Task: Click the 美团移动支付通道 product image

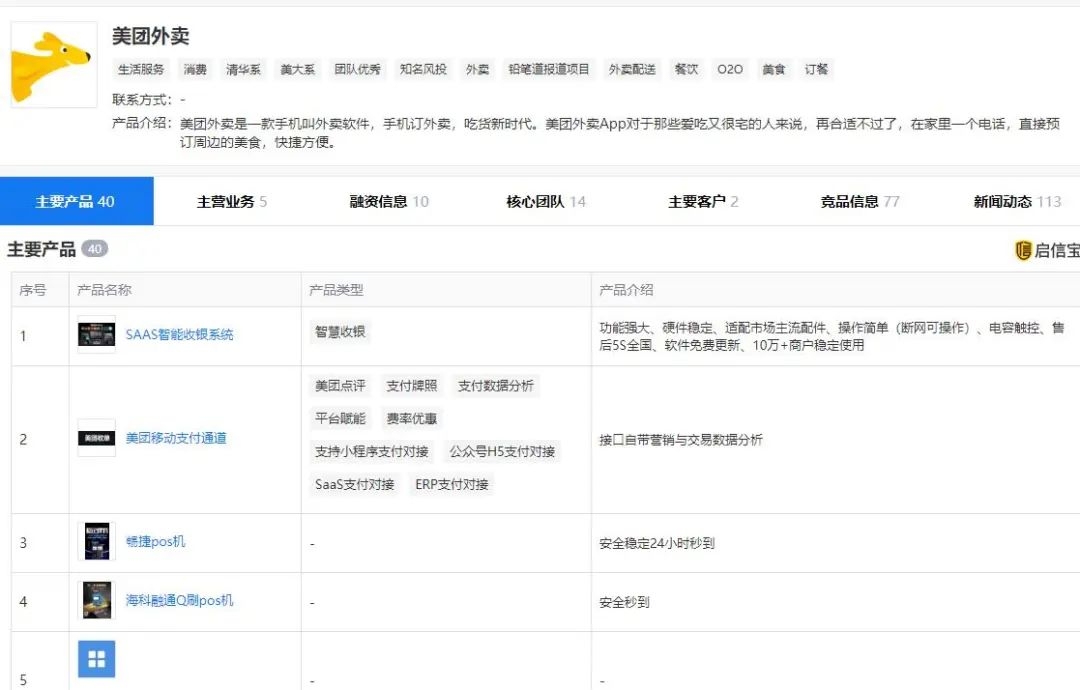Action: (96, 438)
